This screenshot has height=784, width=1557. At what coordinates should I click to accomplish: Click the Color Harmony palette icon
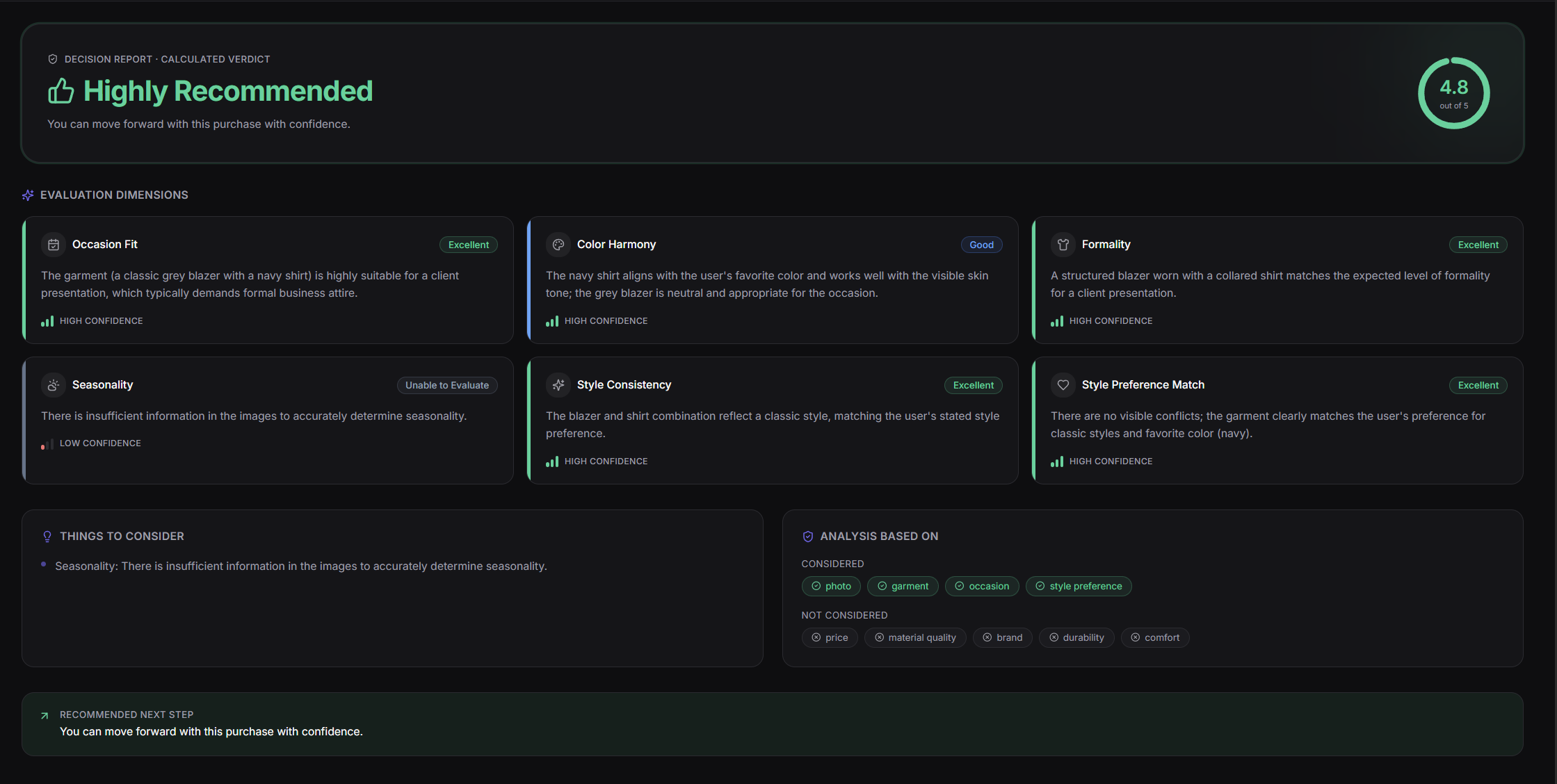558,245
